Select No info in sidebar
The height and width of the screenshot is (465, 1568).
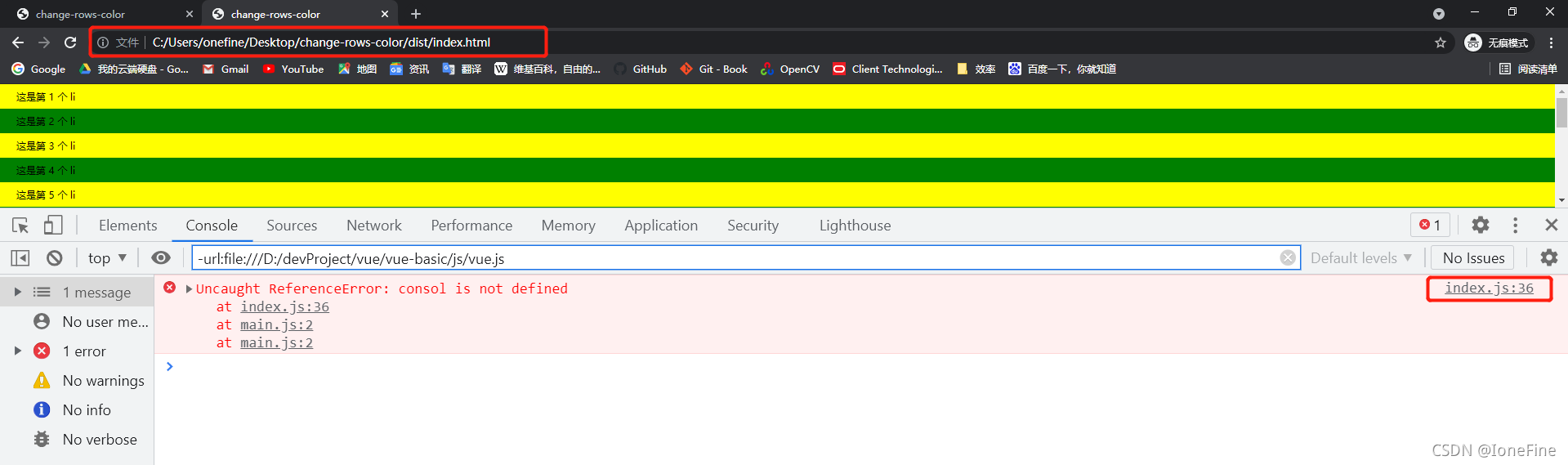77,410
